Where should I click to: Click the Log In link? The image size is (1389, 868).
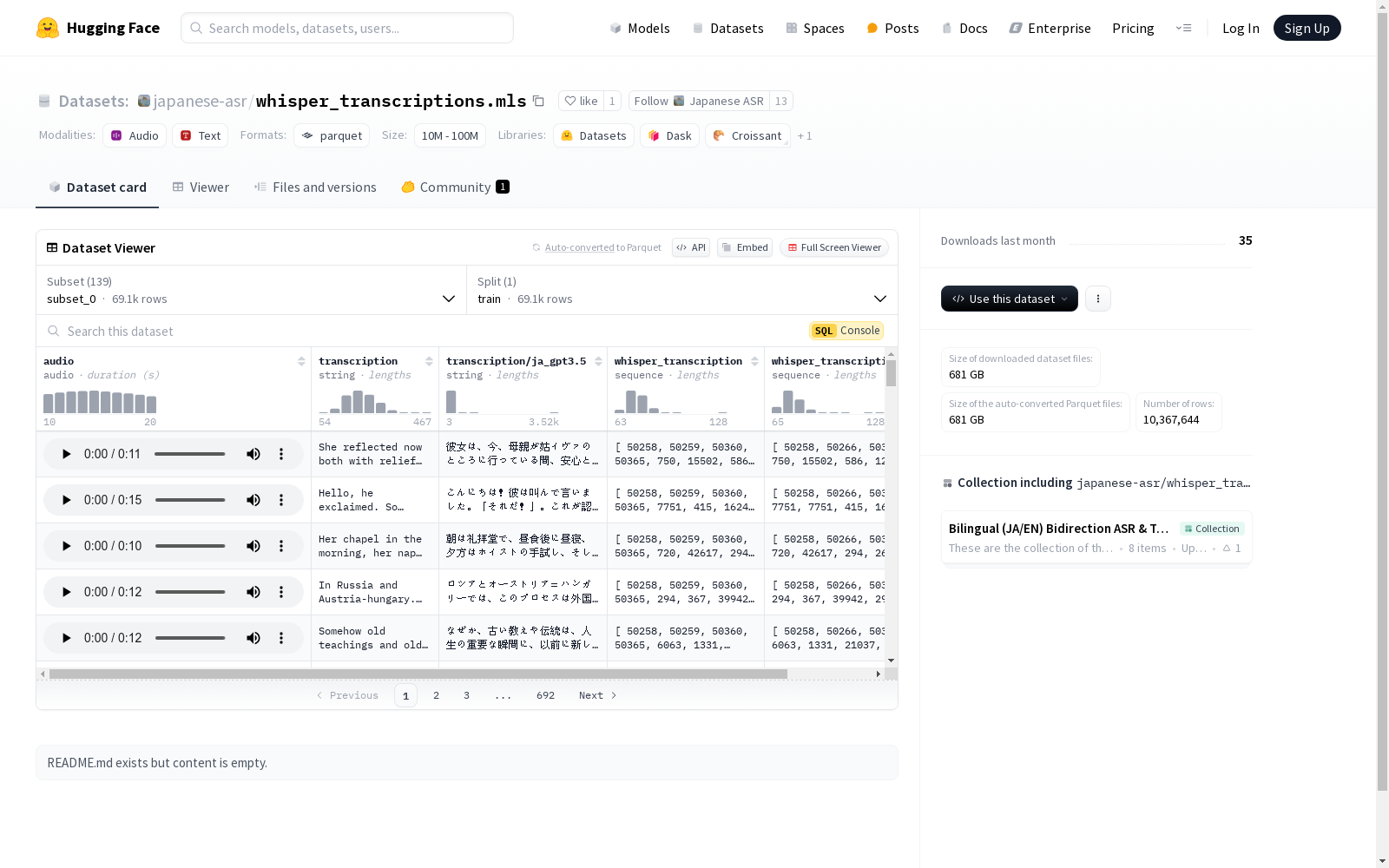click(1241, 28)
